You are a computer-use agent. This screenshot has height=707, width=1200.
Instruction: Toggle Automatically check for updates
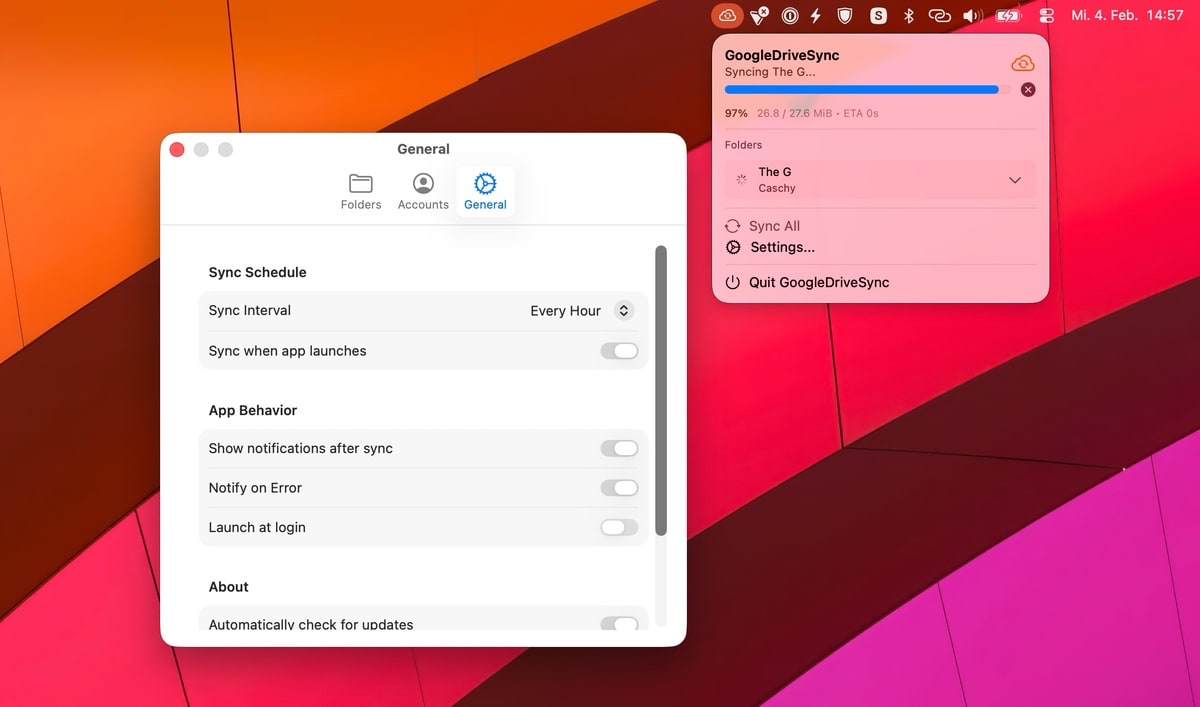click(x=619, y=623)
